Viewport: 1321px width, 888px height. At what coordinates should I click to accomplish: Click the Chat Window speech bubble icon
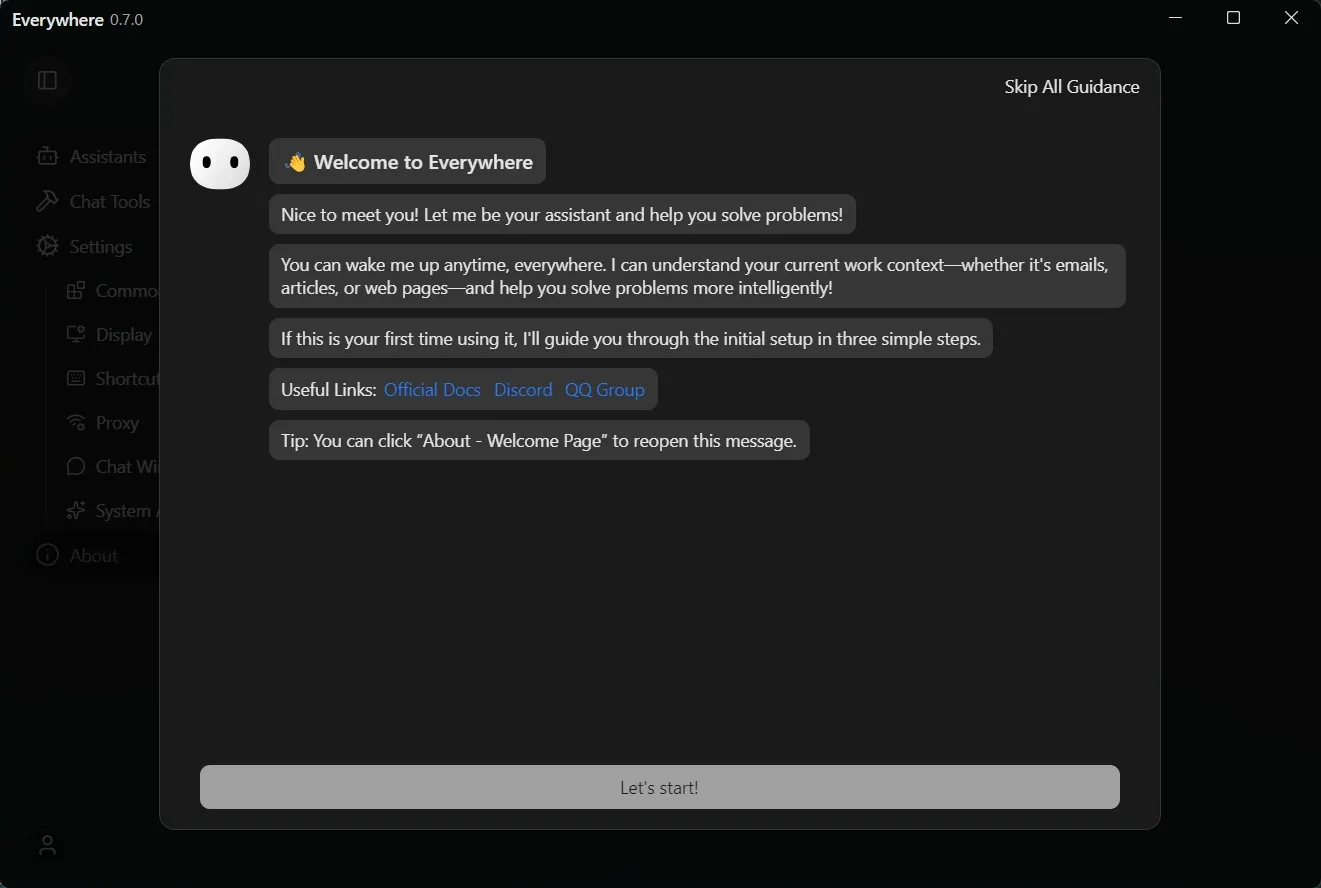click(x=76, y=467)
